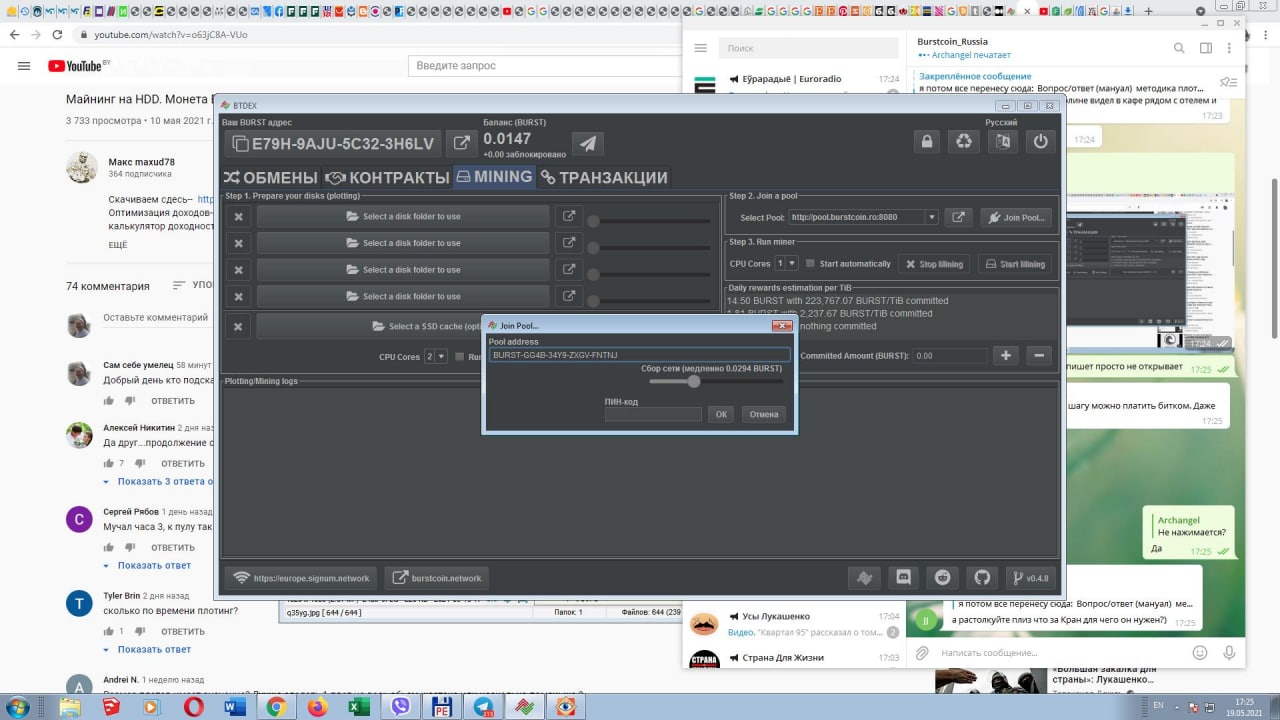The width and height of the screenshot is (1280, 720).
Task: Click the paper-plane send BURST icon
Action: pyautogui.click(x=588, y=143)
